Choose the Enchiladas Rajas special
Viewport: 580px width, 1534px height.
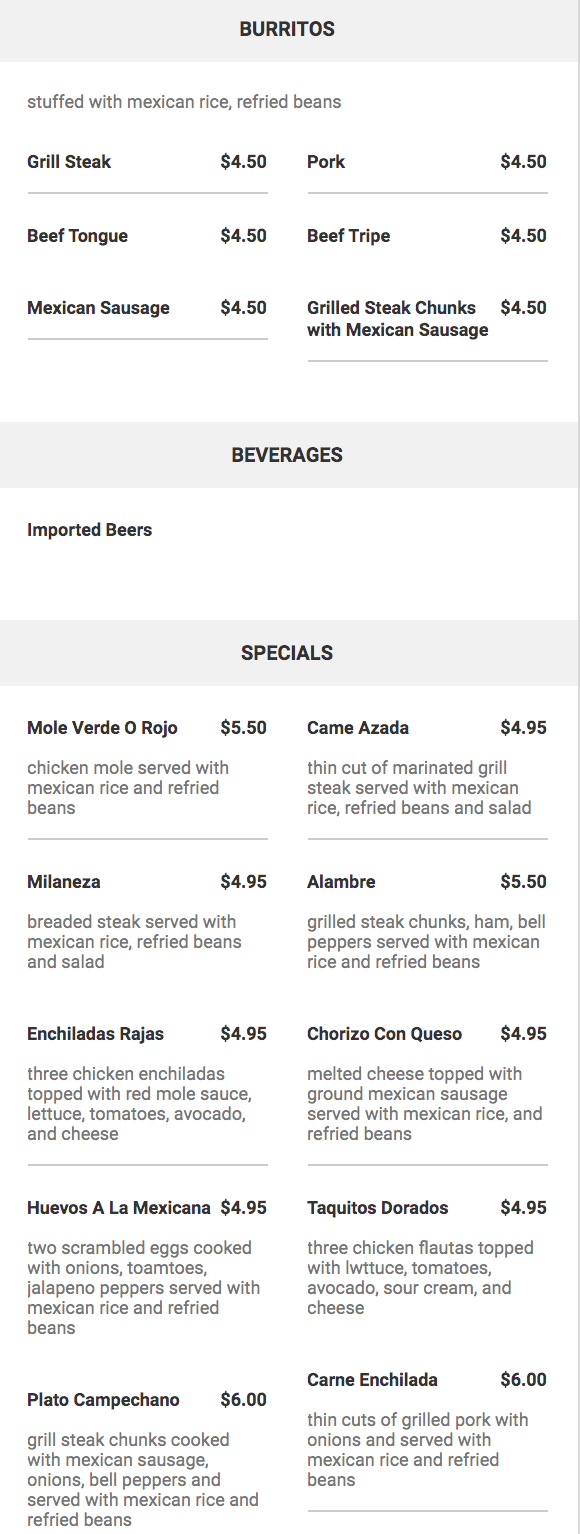point(147,1085)
